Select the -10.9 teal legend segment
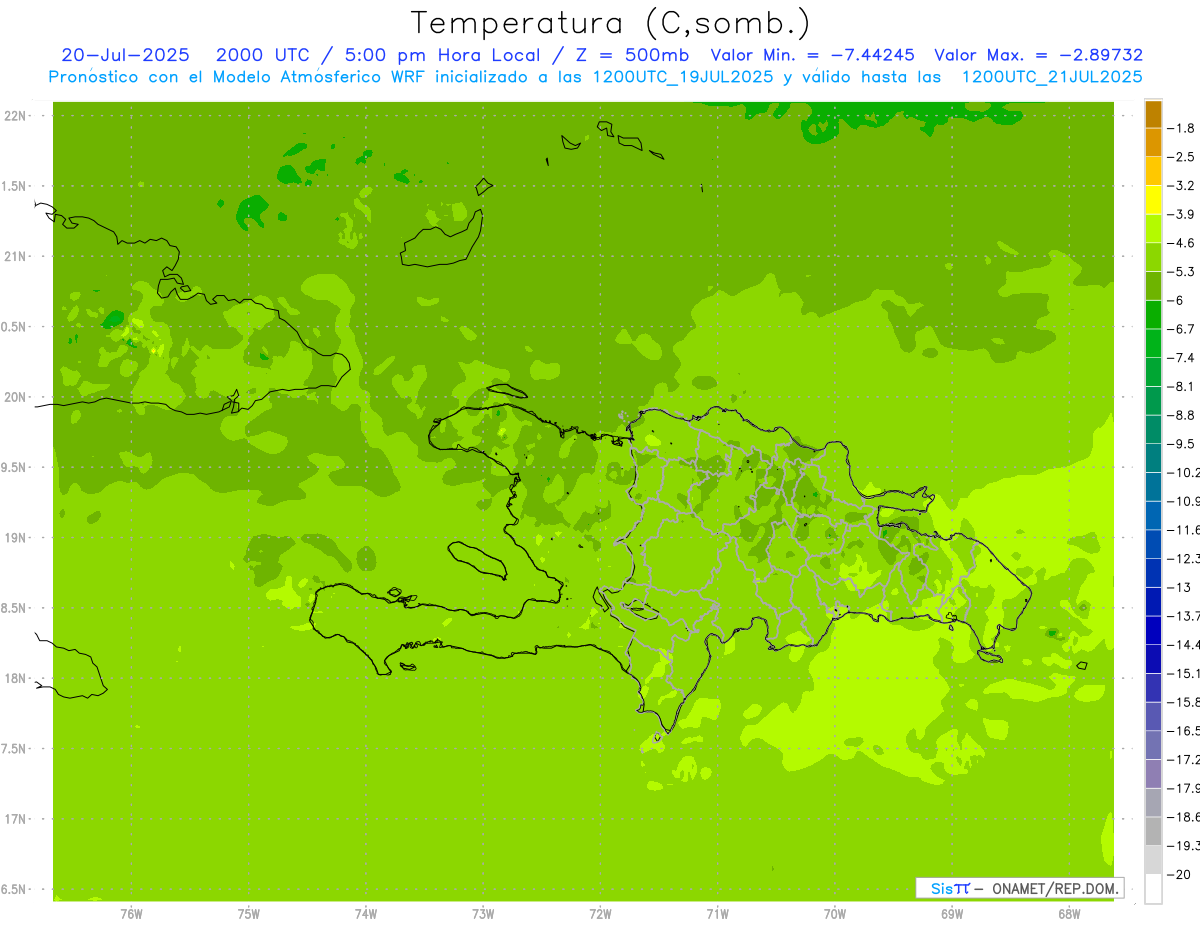1200x927 pixels. click(x=1153, y=486)
